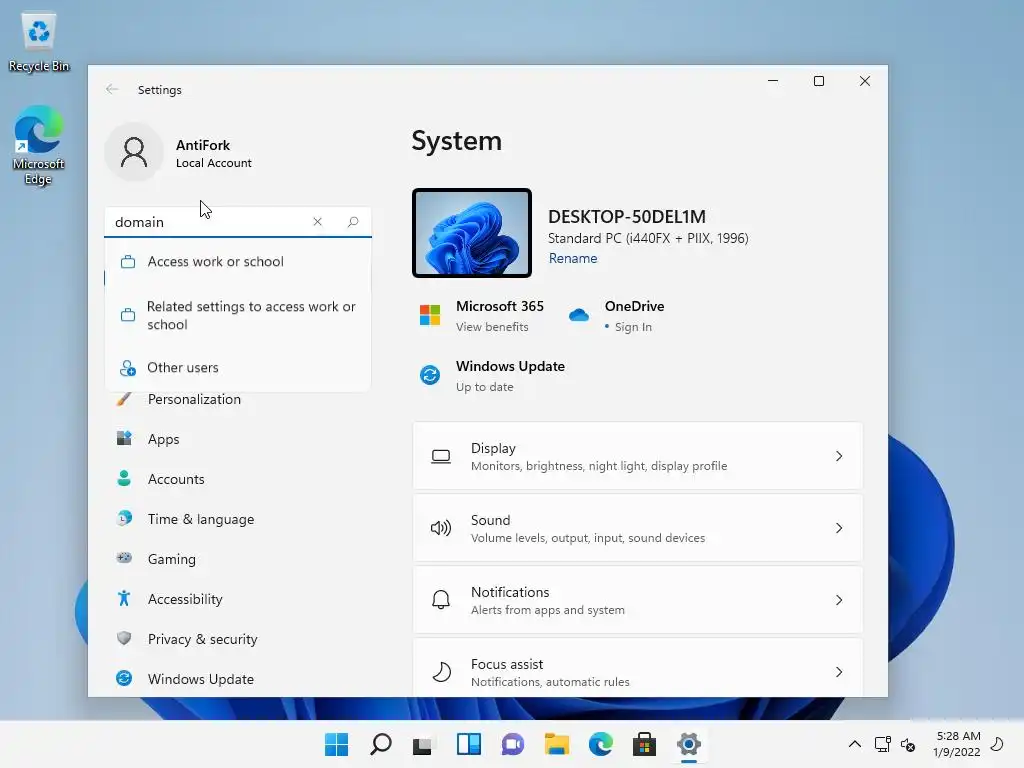Expand the Notifications row chevron
The image size is (1024, 768).
pyautogui.click(x=839, y=600)
